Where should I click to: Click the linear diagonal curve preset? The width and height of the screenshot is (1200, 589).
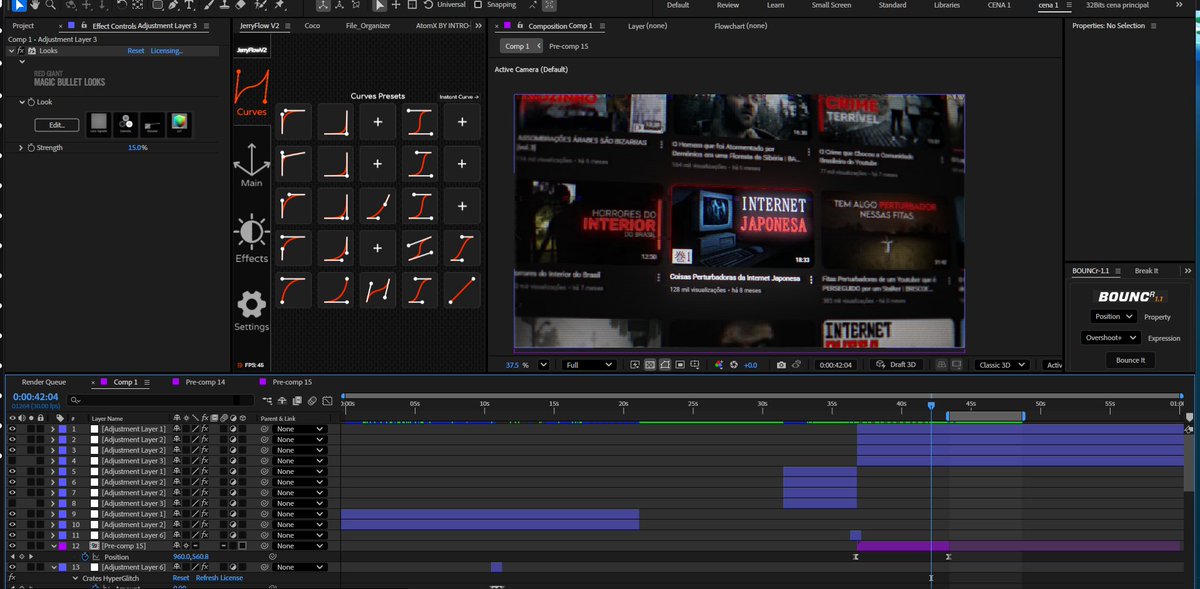pos(462,290)
